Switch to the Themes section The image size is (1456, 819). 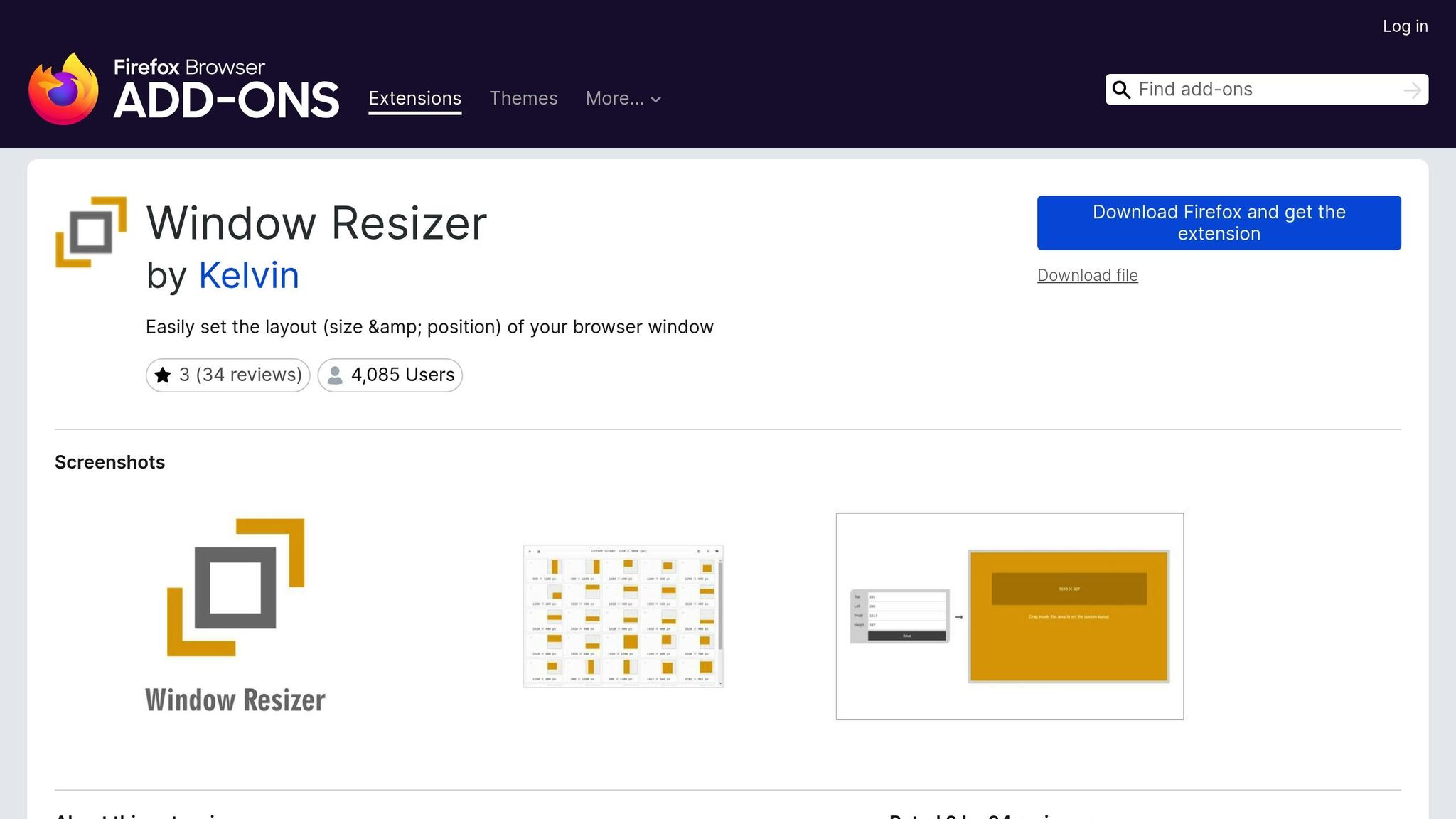(523, 99)
